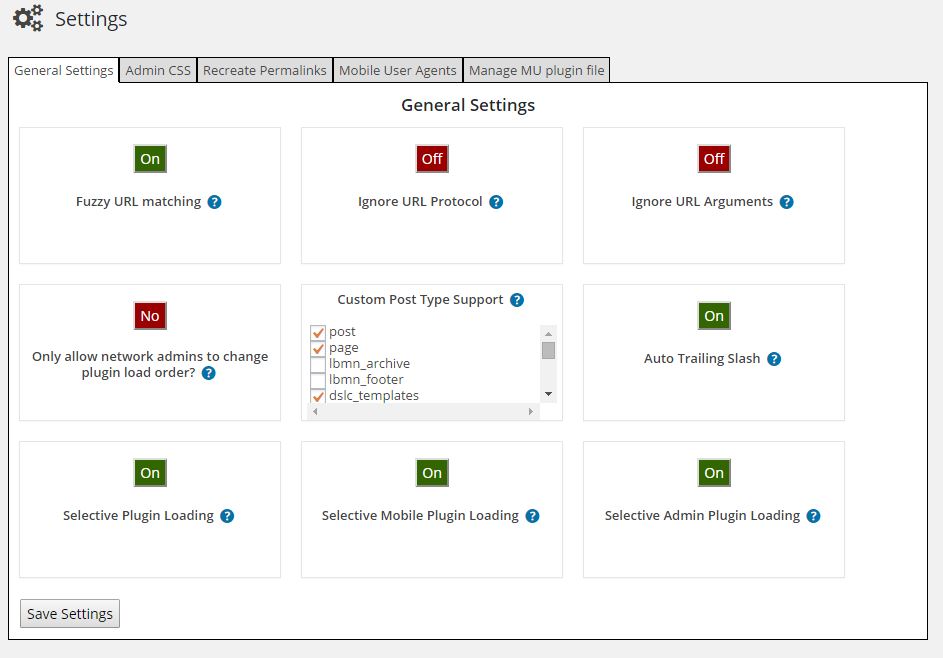Image resolution: width=943 pixels, height=658 pixels.
Task: Toggle Auto Trailing Slash On button
Action: [714, 316]
